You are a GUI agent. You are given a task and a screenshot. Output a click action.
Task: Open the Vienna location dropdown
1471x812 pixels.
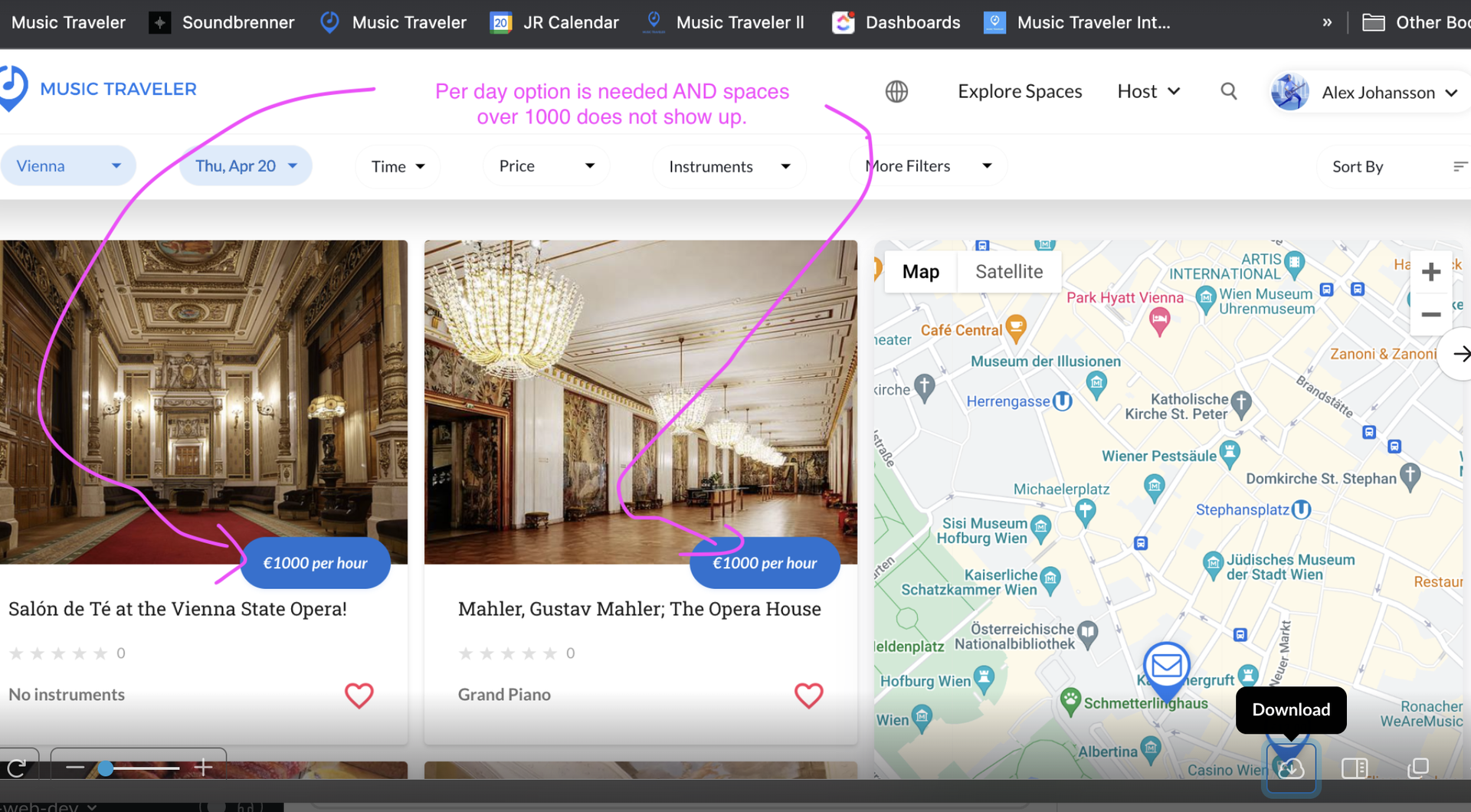[x=68, y=166]
